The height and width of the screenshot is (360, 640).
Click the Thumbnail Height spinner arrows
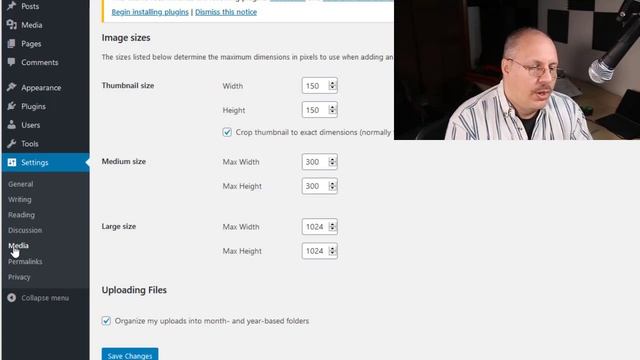click(332, 109)
